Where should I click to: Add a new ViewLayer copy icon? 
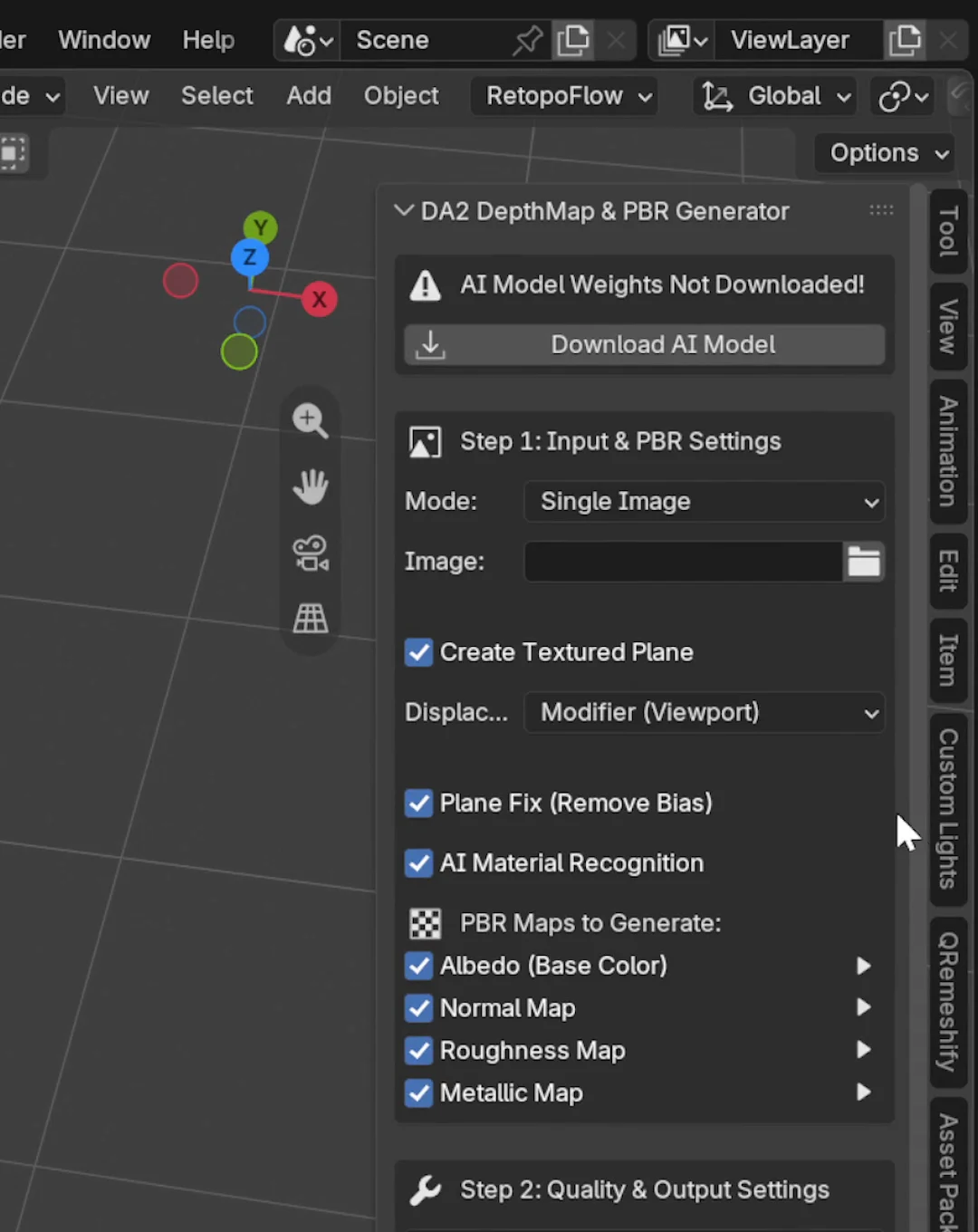[905, 40]
